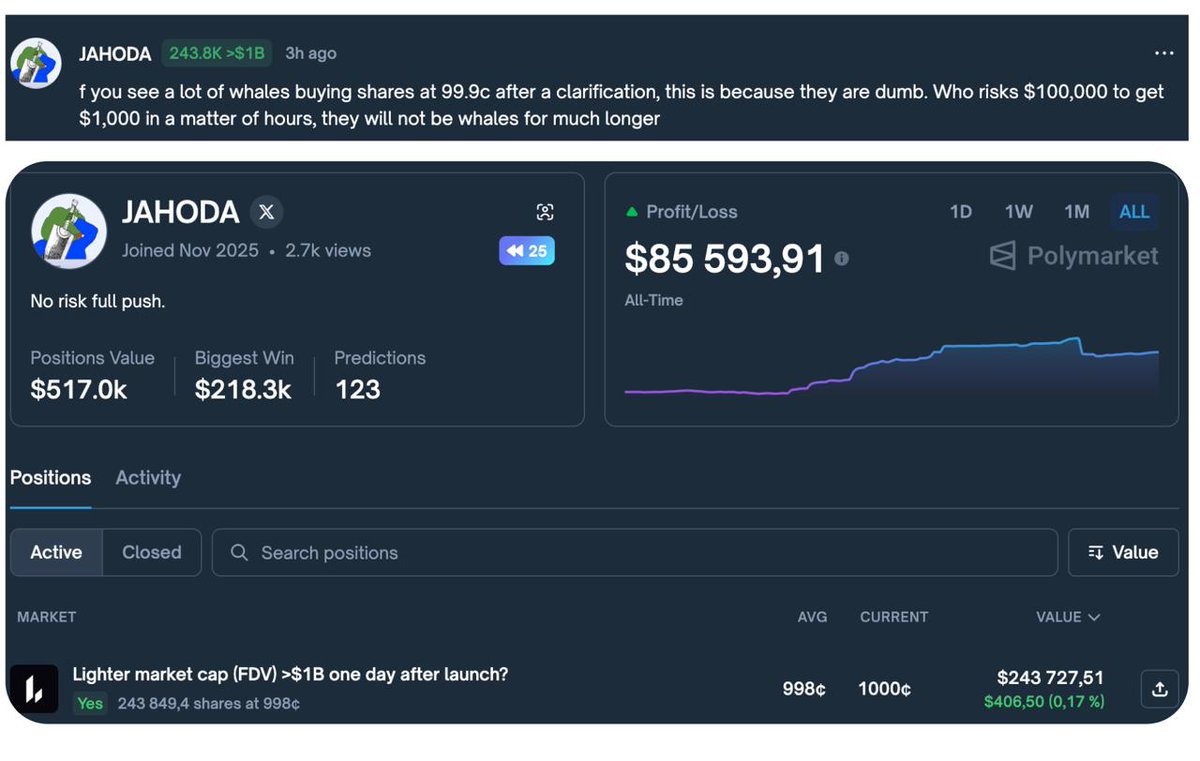
Task: Open the Value sort dropdown
Action: coord(1123,552)
